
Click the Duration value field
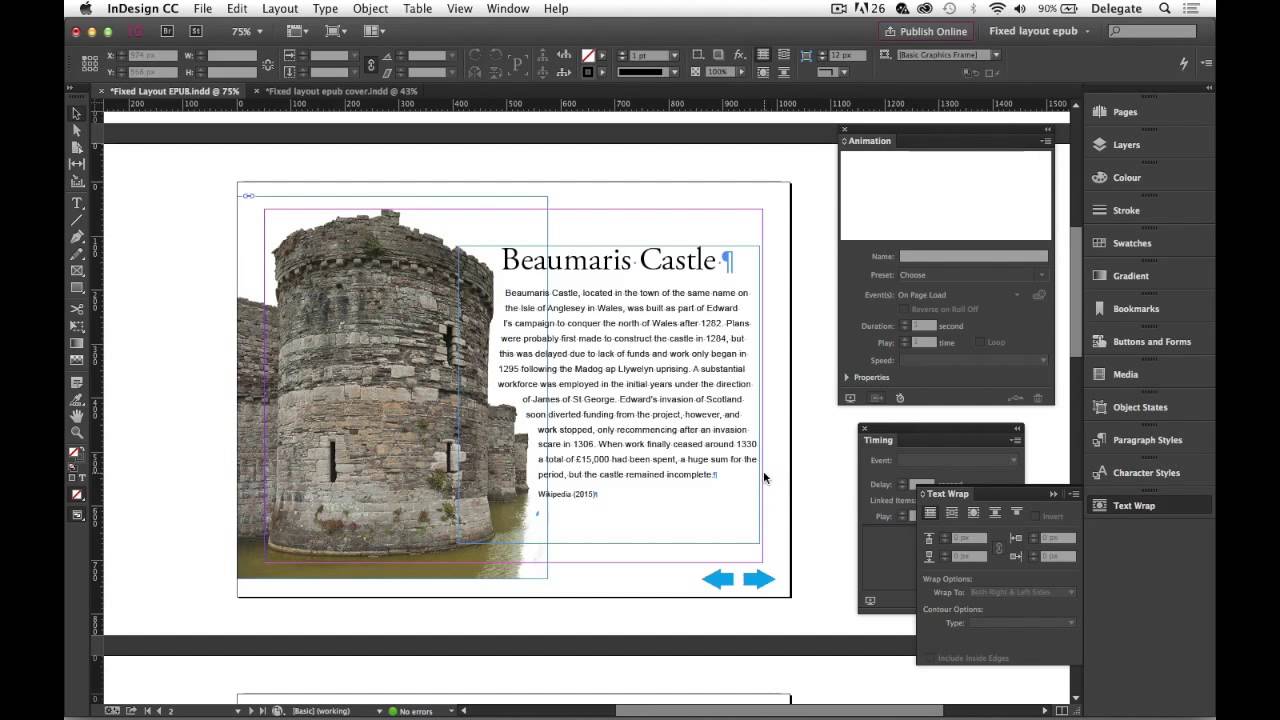point(924,326)
